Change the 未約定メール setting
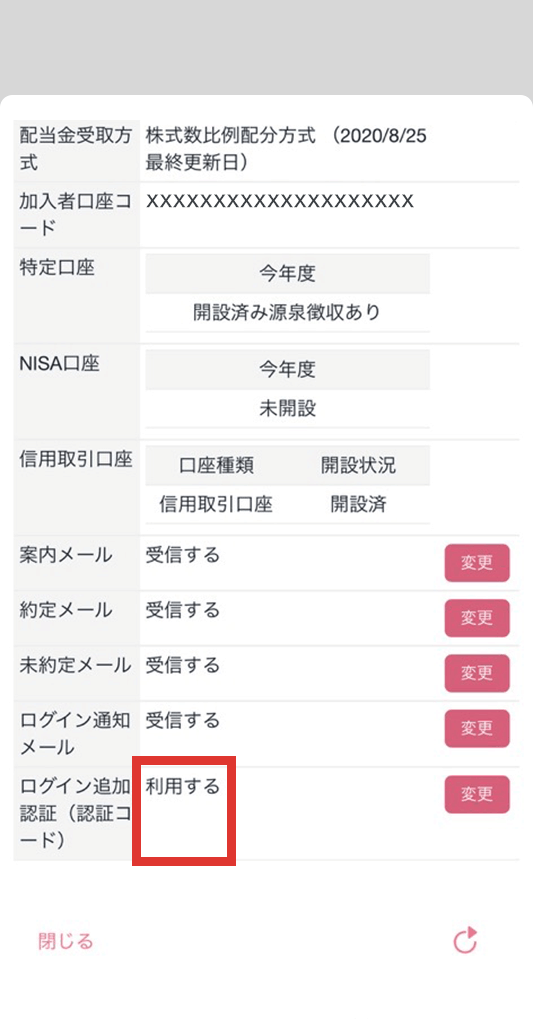This screenshot has width=533, height=1025. coord(477,673)
